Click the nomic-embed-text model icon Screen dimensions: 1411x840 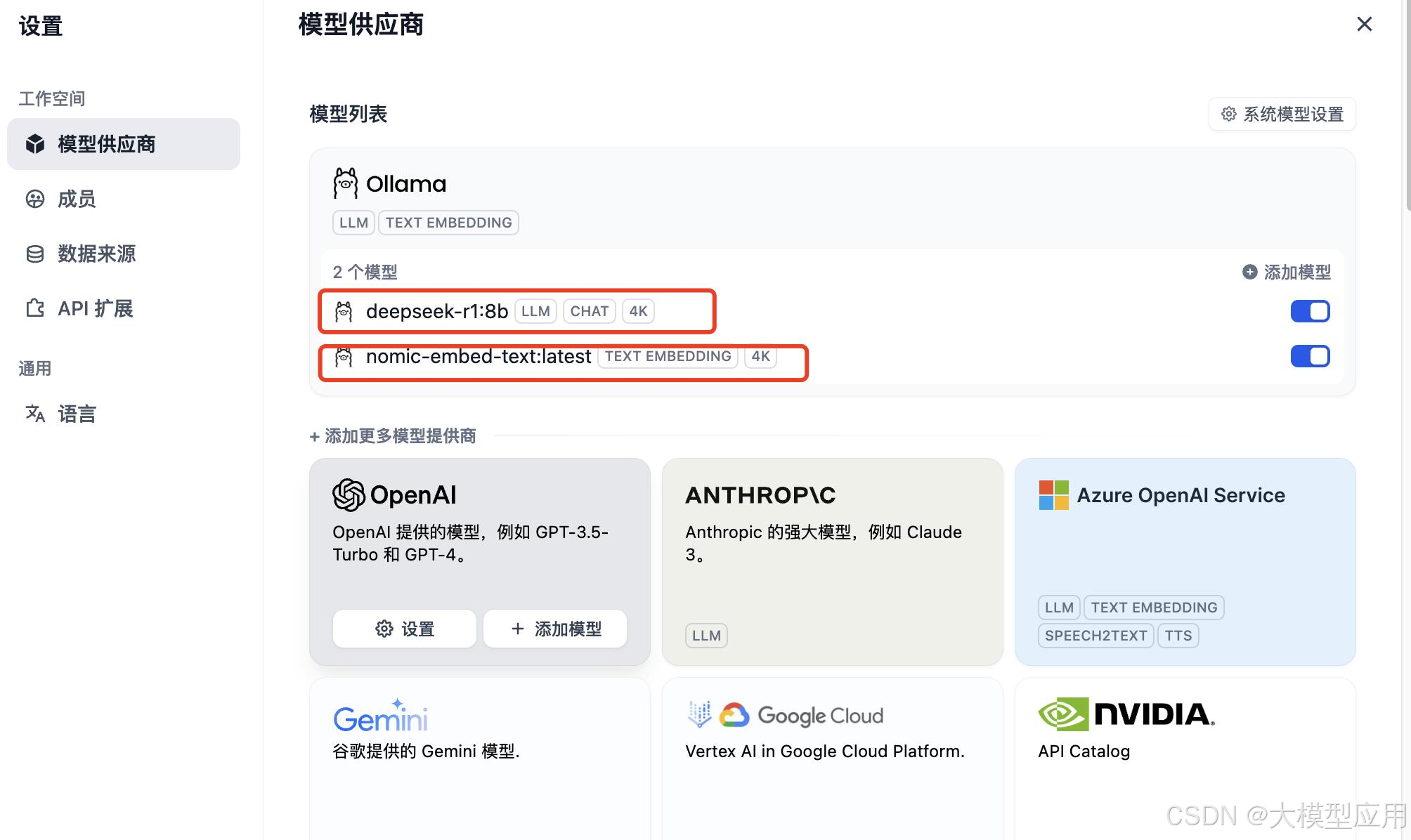pyautogui.click(x=344, y=357)
